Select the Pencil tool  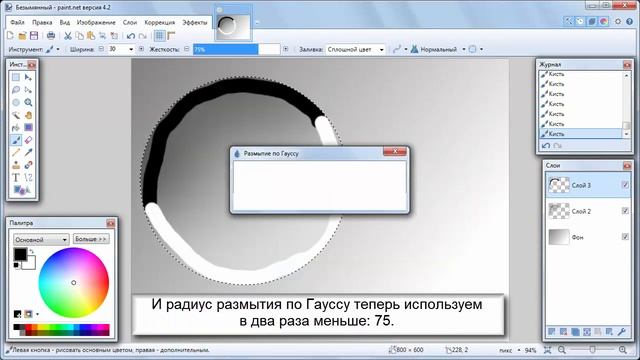[16, 153]
